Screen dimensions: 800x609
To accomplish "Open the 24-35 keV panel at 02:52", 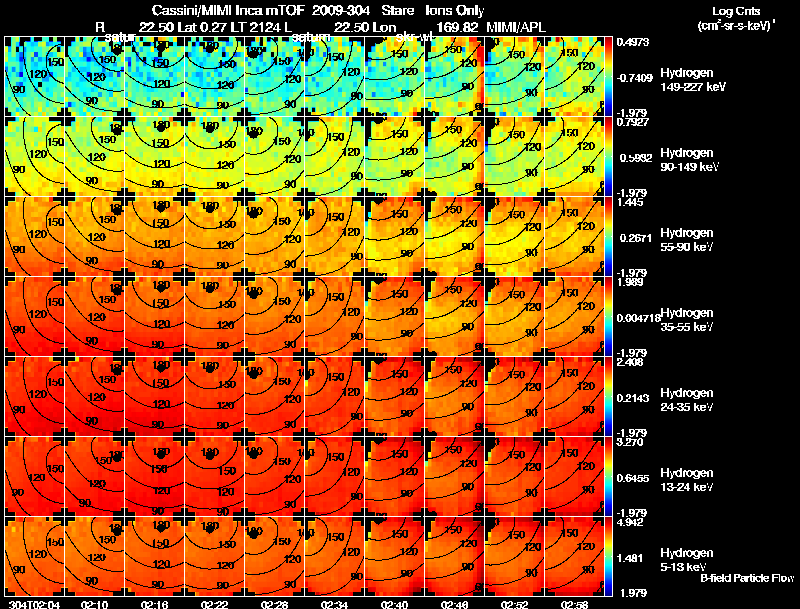I will [515, 396].
